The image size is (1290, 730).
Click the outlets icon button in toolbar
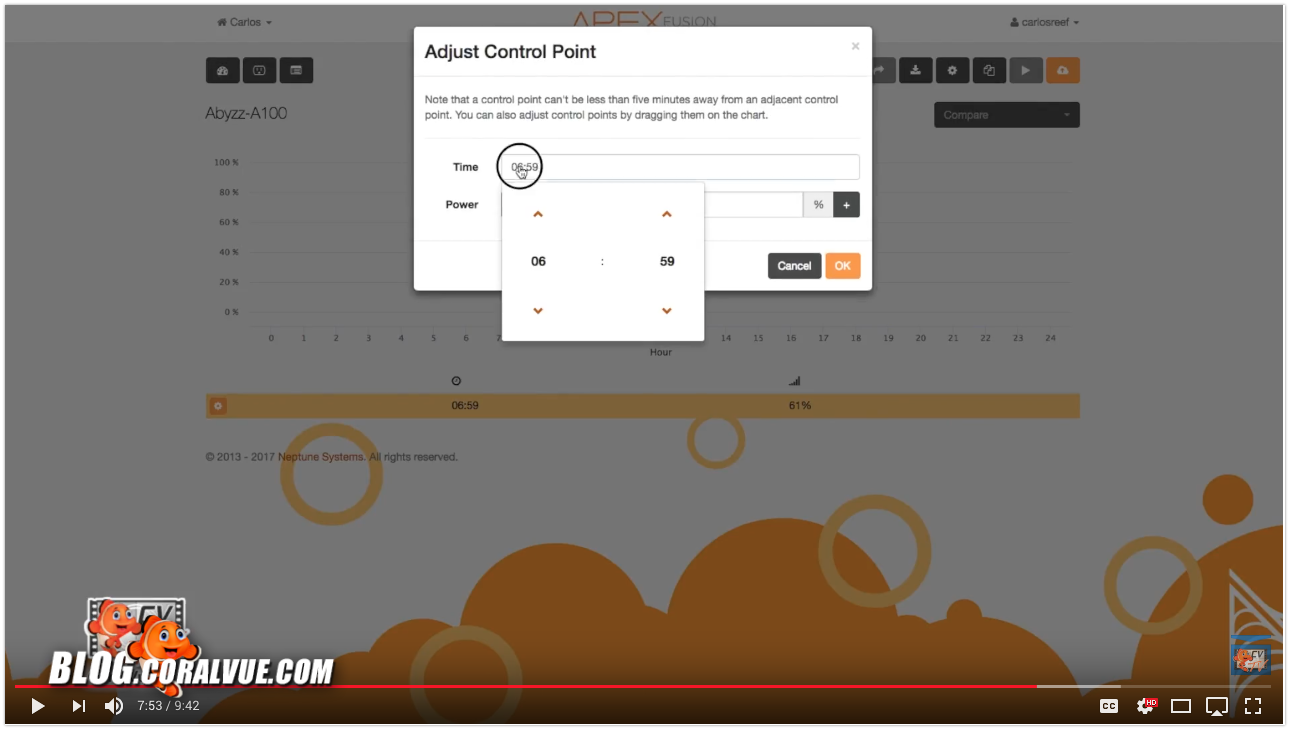[259, 70]
